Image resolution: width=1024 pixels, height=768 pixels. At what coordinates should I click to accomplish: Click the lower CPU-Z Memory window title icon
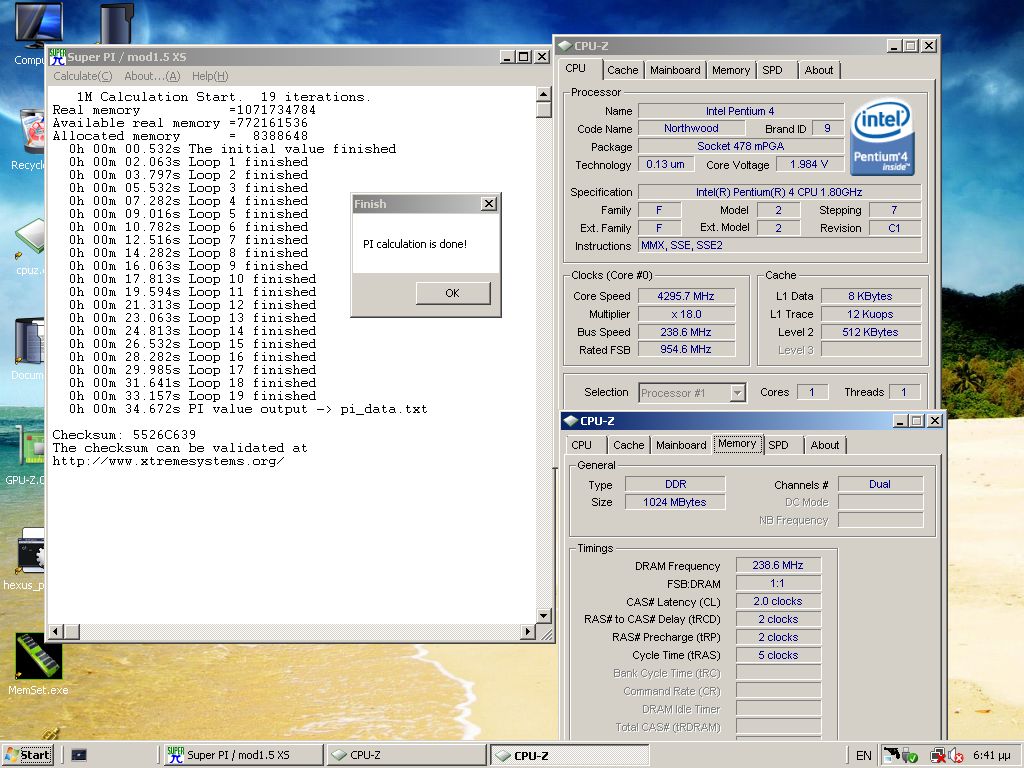(571, 421)
